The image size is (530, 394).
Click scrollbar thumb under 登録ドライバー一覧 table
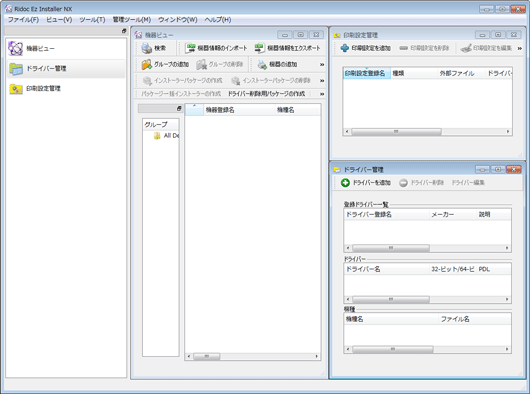click(391, 248)
